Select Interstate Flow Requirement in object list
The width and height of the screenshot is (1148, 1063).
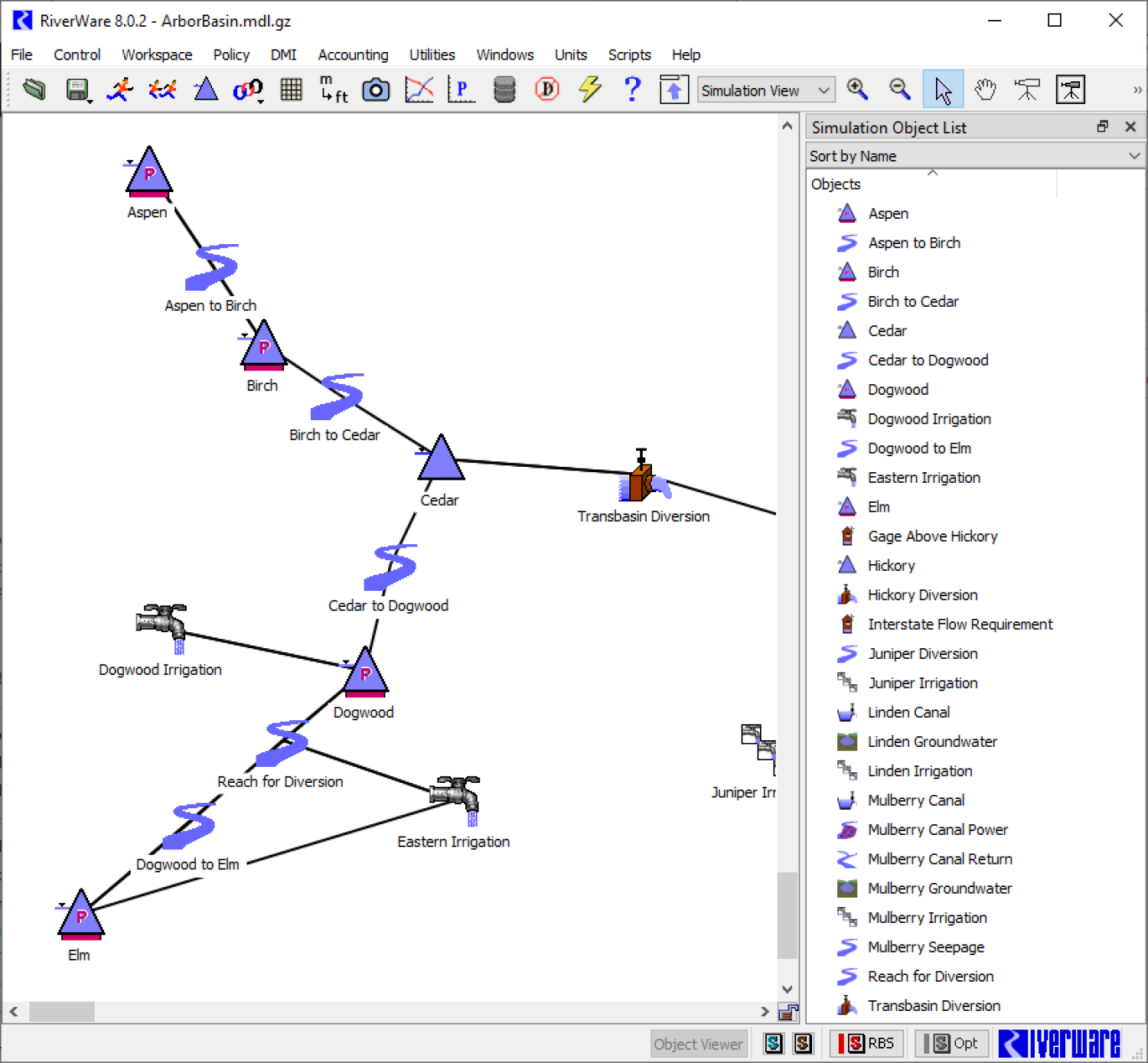click(960, 624)
